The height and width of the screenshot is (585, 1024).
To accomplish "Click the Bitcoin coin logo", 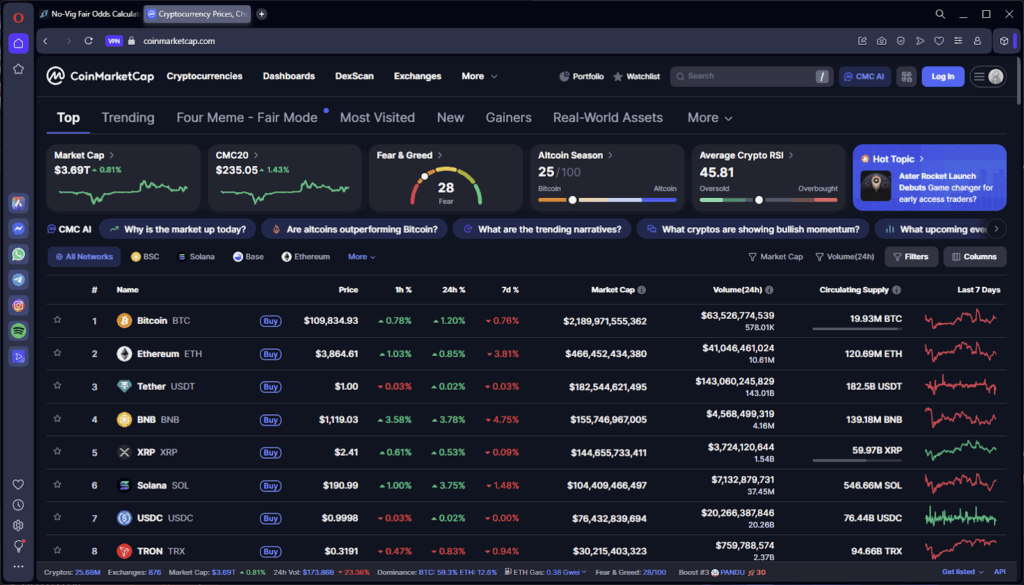I will point(124,321).
